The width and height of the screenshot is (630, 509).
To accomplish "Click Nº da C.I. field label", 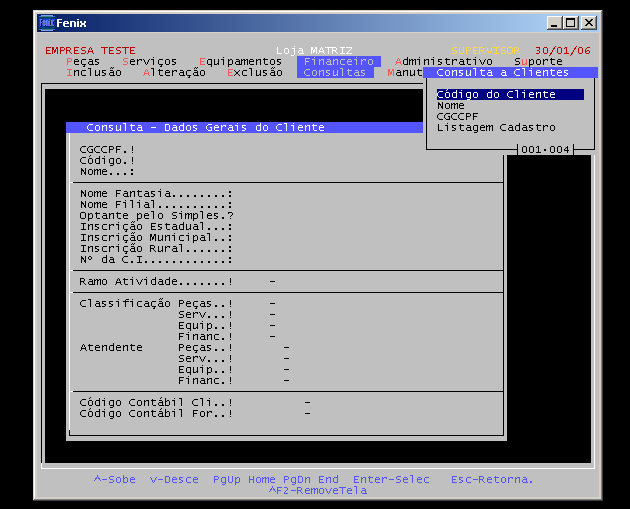I will (156, 260).
